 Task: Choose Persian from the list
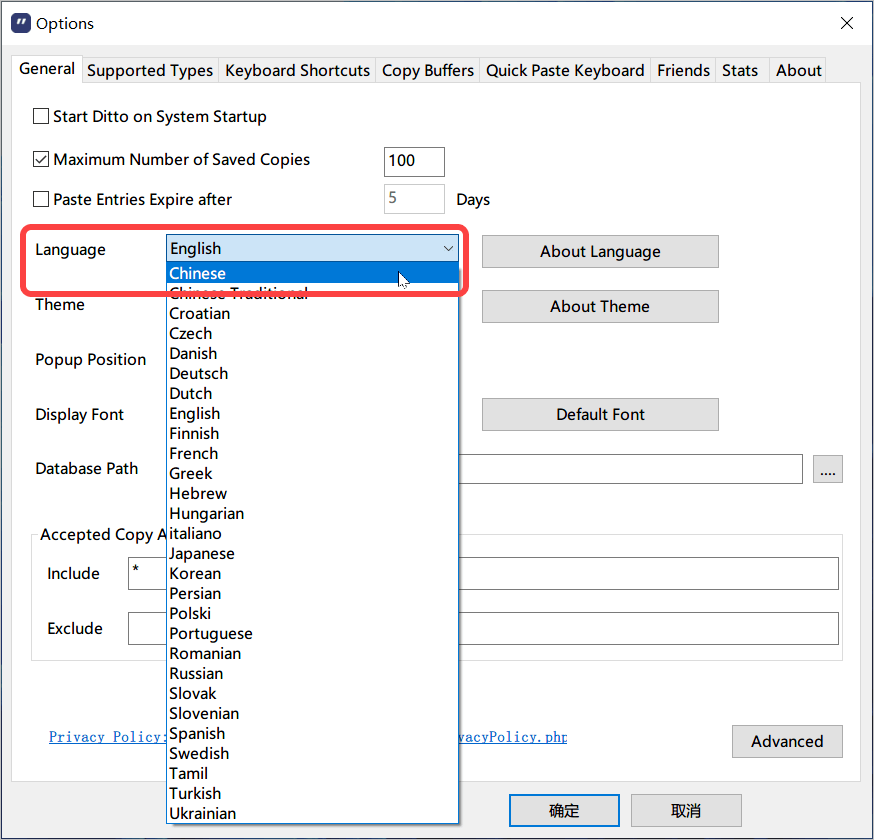pos(312,594)
